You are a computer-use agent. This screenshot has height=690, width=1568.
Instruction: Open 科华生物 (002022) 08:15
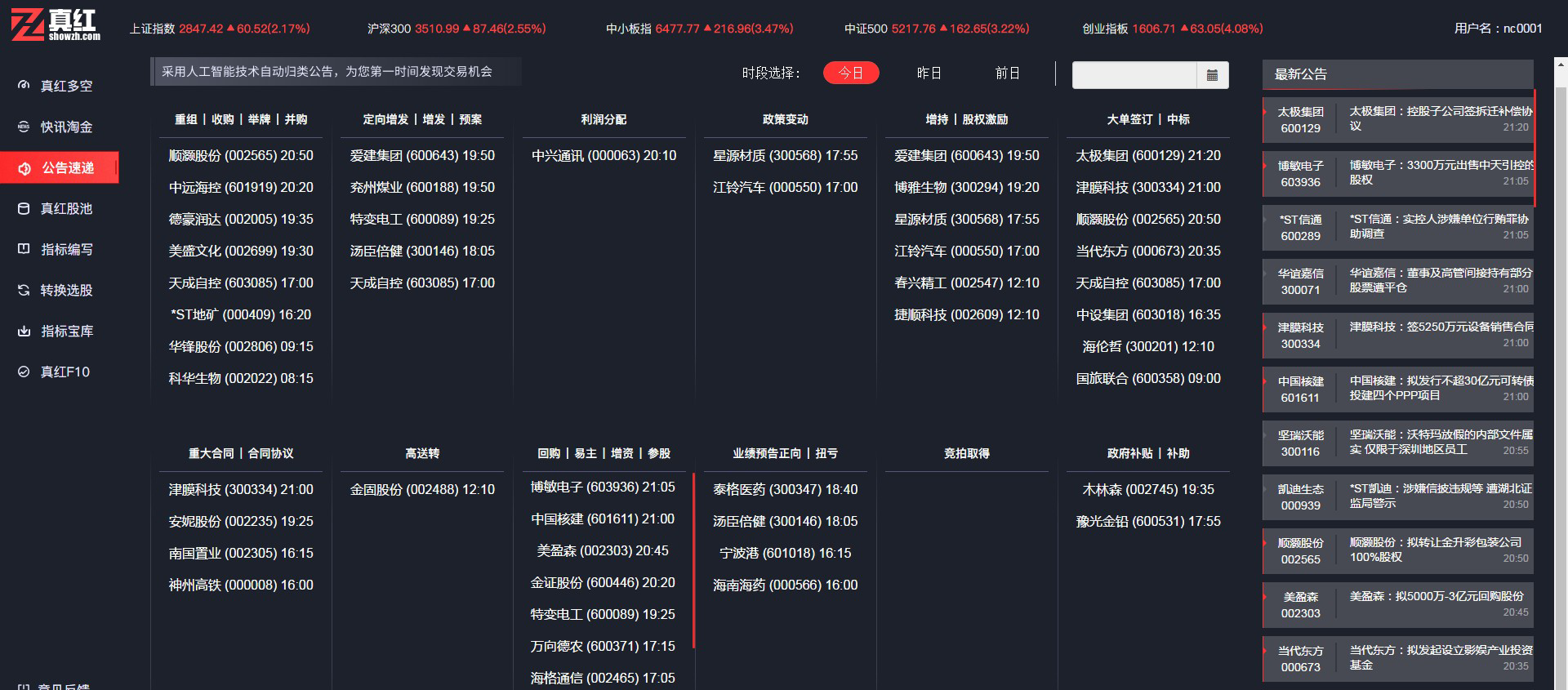point(241,378)
